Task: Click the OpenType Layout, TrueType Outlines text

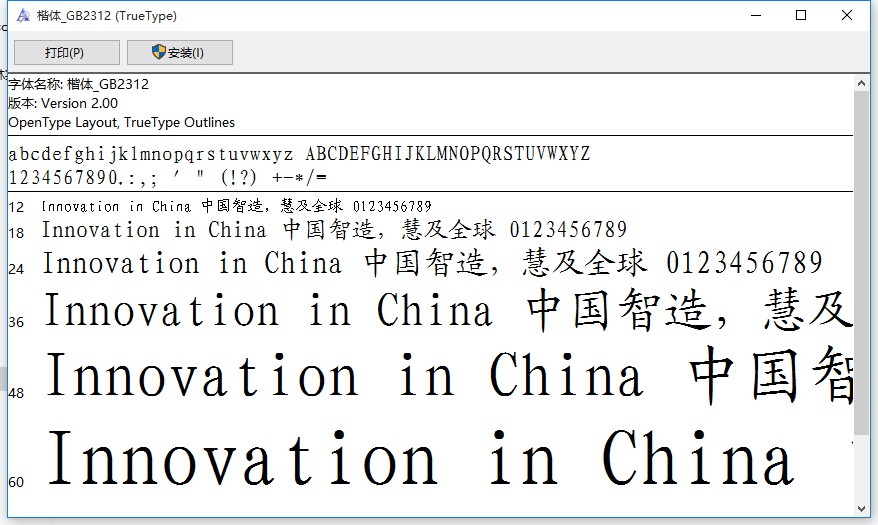Action: click(122, 123)
